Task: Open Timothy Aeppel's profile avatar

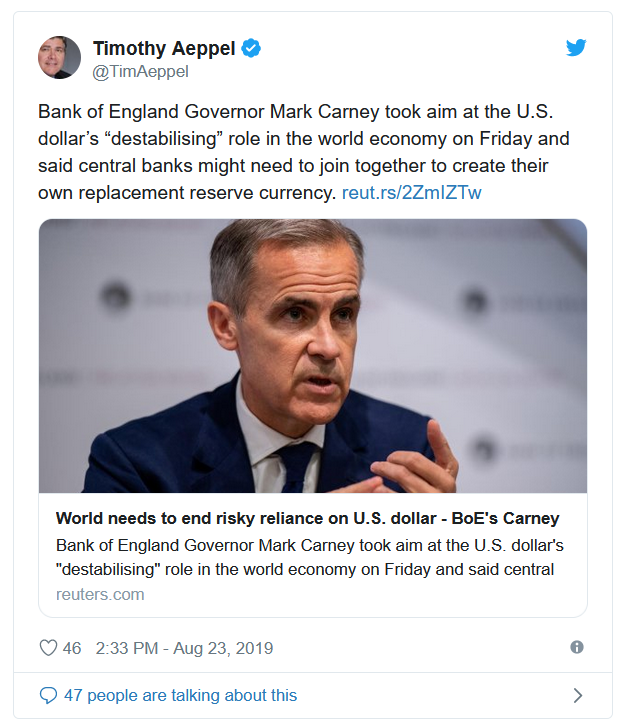Action: [x=59, y=58]
